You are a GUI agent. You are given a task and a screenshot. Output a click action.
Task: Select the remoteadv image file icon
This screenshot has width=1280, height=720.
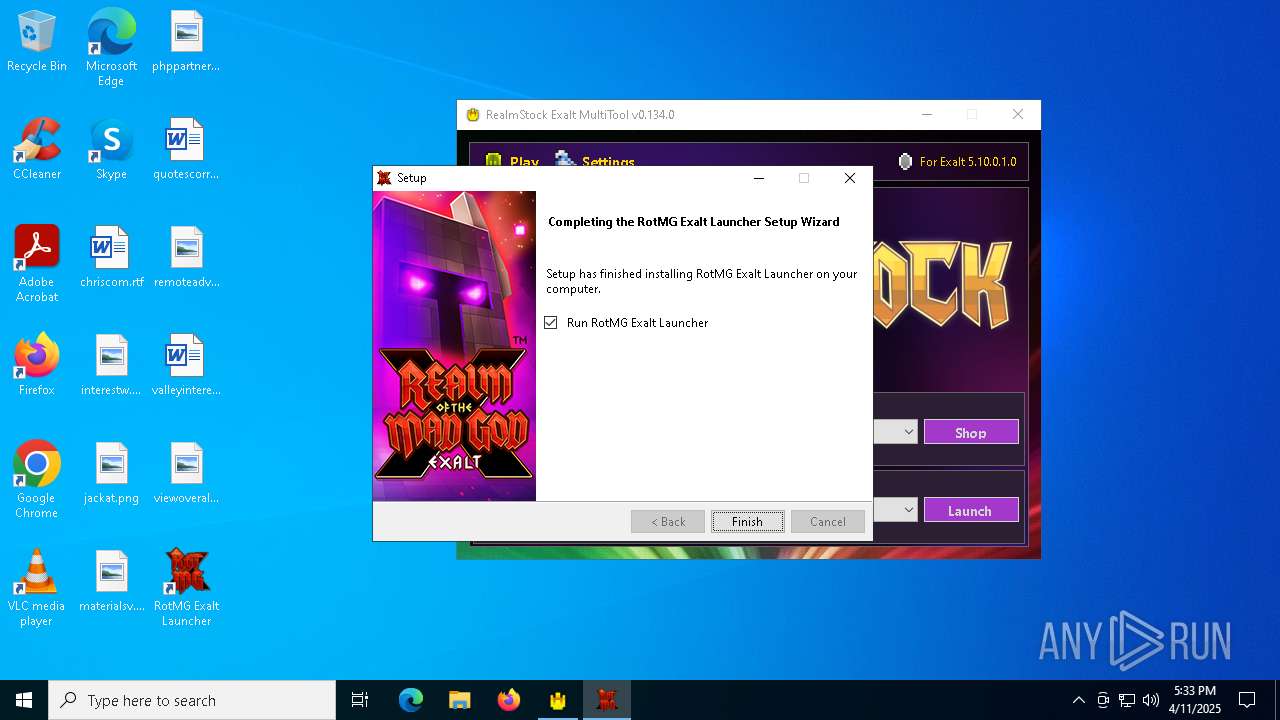(x=186, y=257)
